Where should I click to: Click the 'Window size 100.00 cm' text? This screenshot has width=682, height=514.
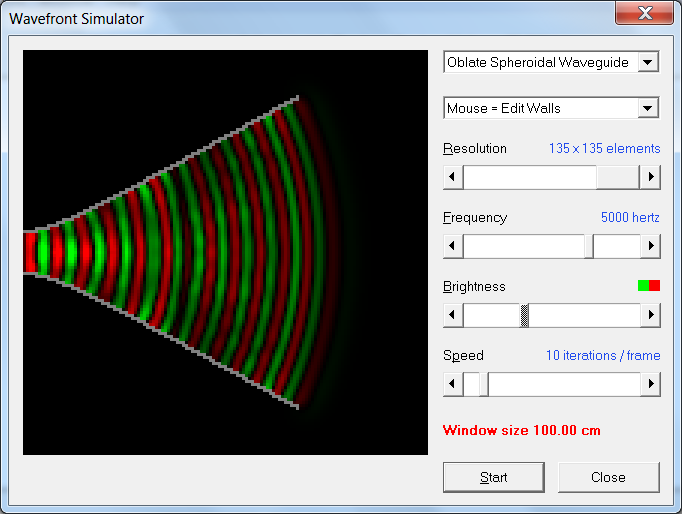click(x=522, y=430)
